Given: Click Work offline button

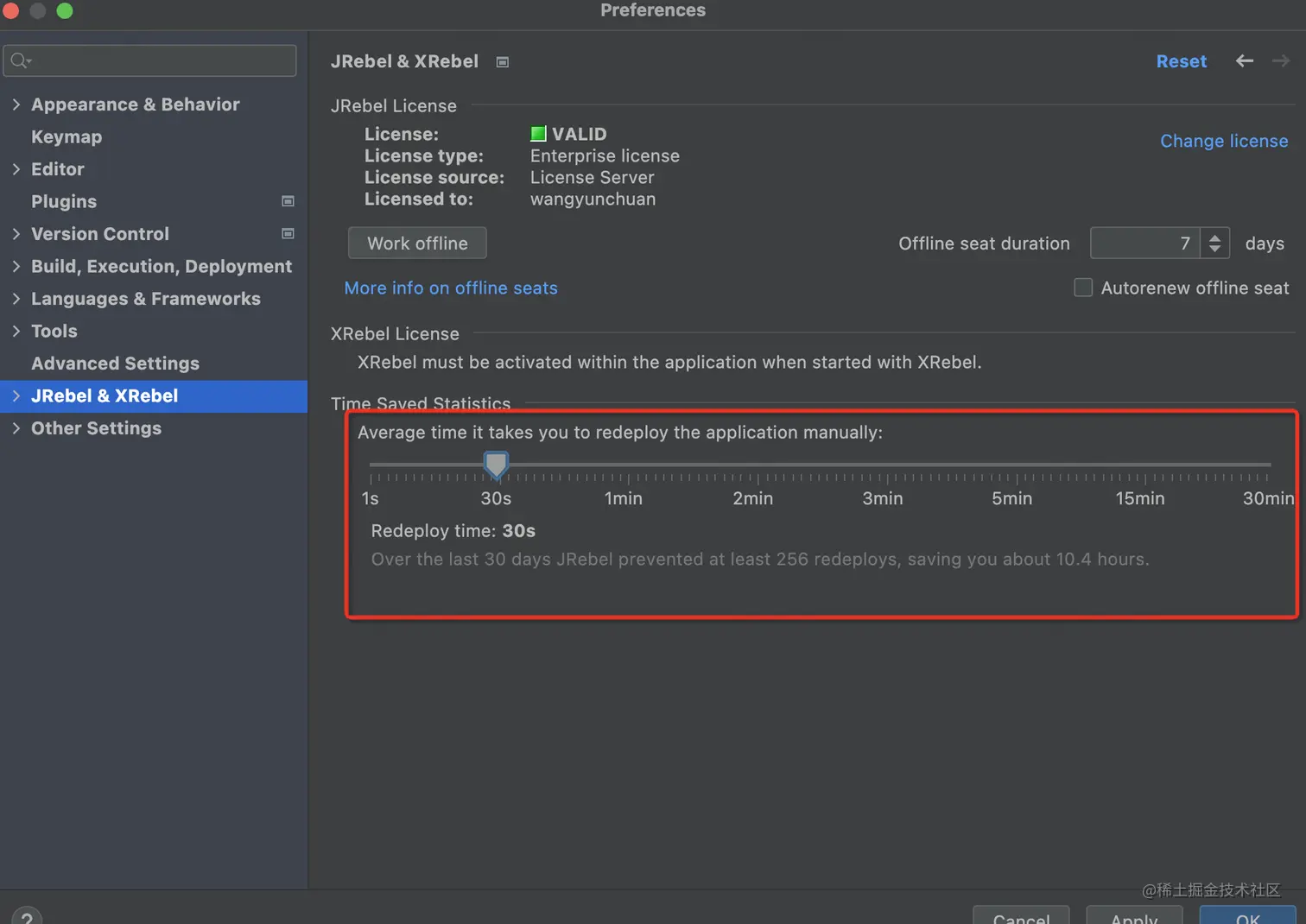Looking at the screenshot, I should tap(417, 243).
